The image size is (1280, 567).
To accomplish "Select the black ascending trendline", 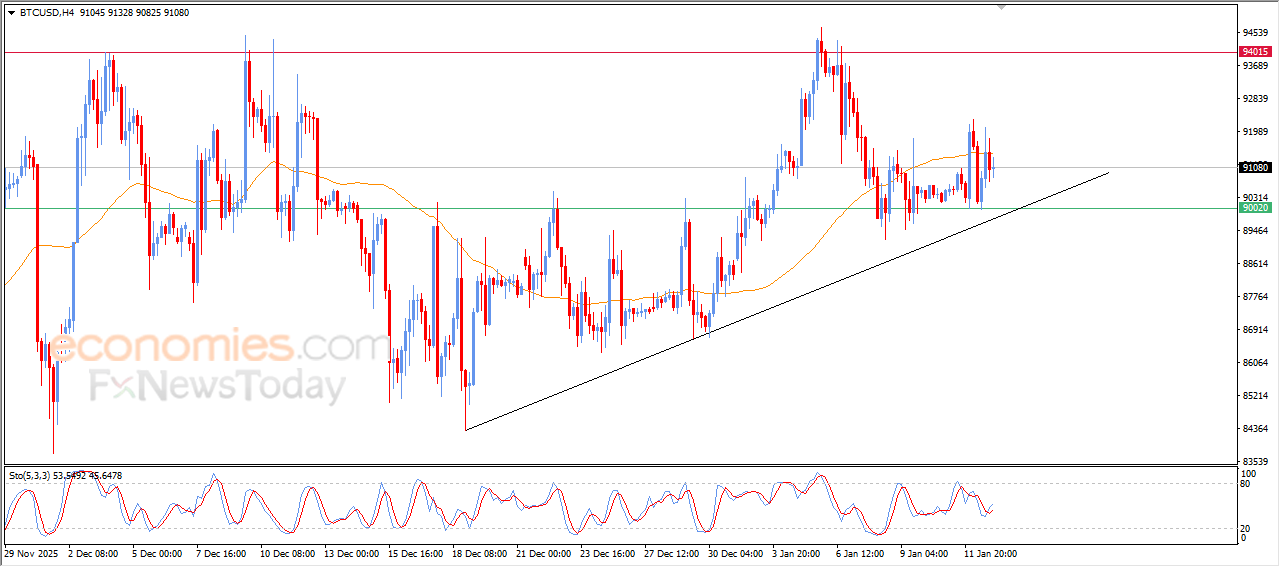I will coord(787,301).
